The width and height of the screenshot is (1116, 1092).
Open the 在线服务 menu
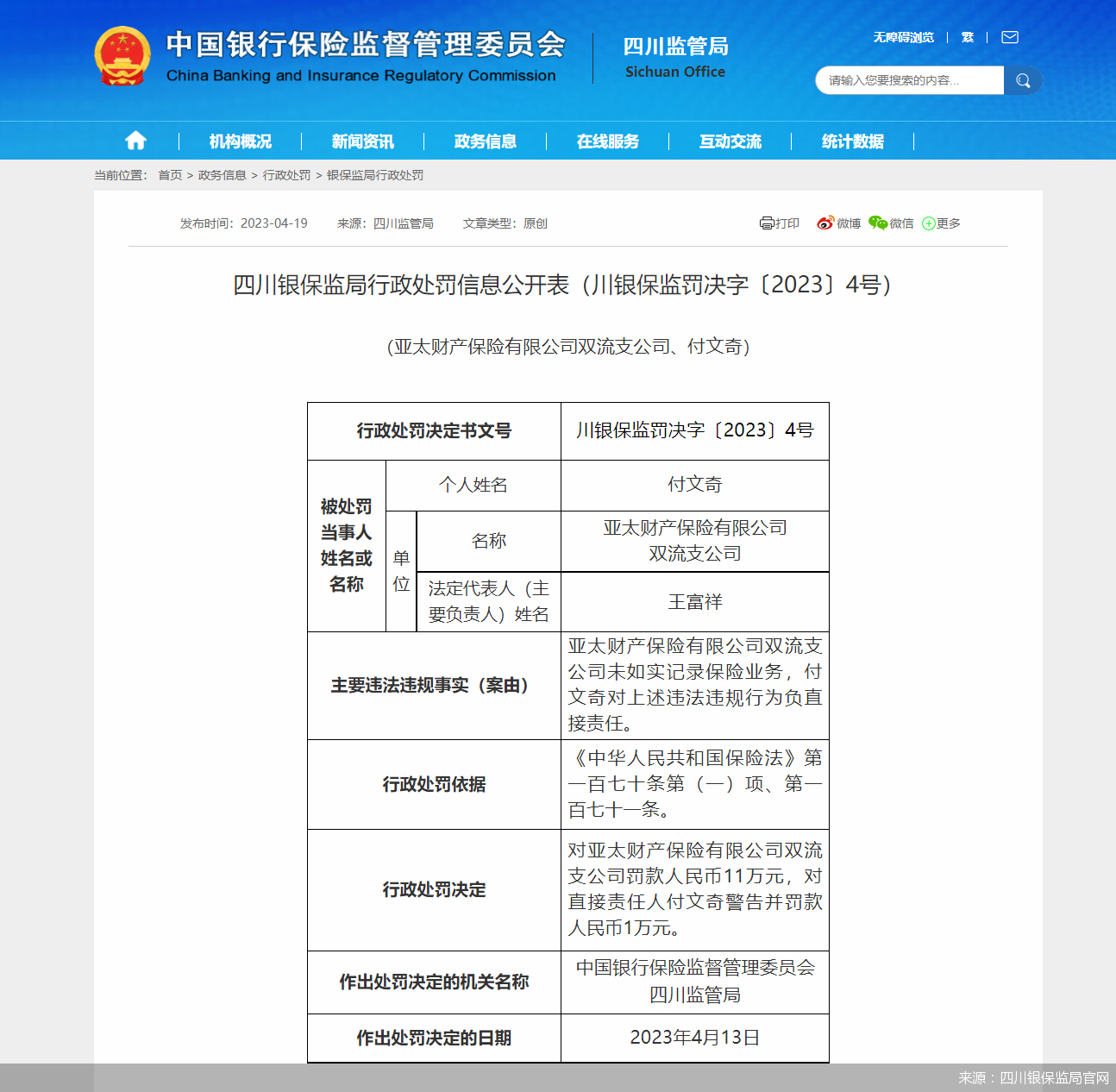[x=607, y=141]
